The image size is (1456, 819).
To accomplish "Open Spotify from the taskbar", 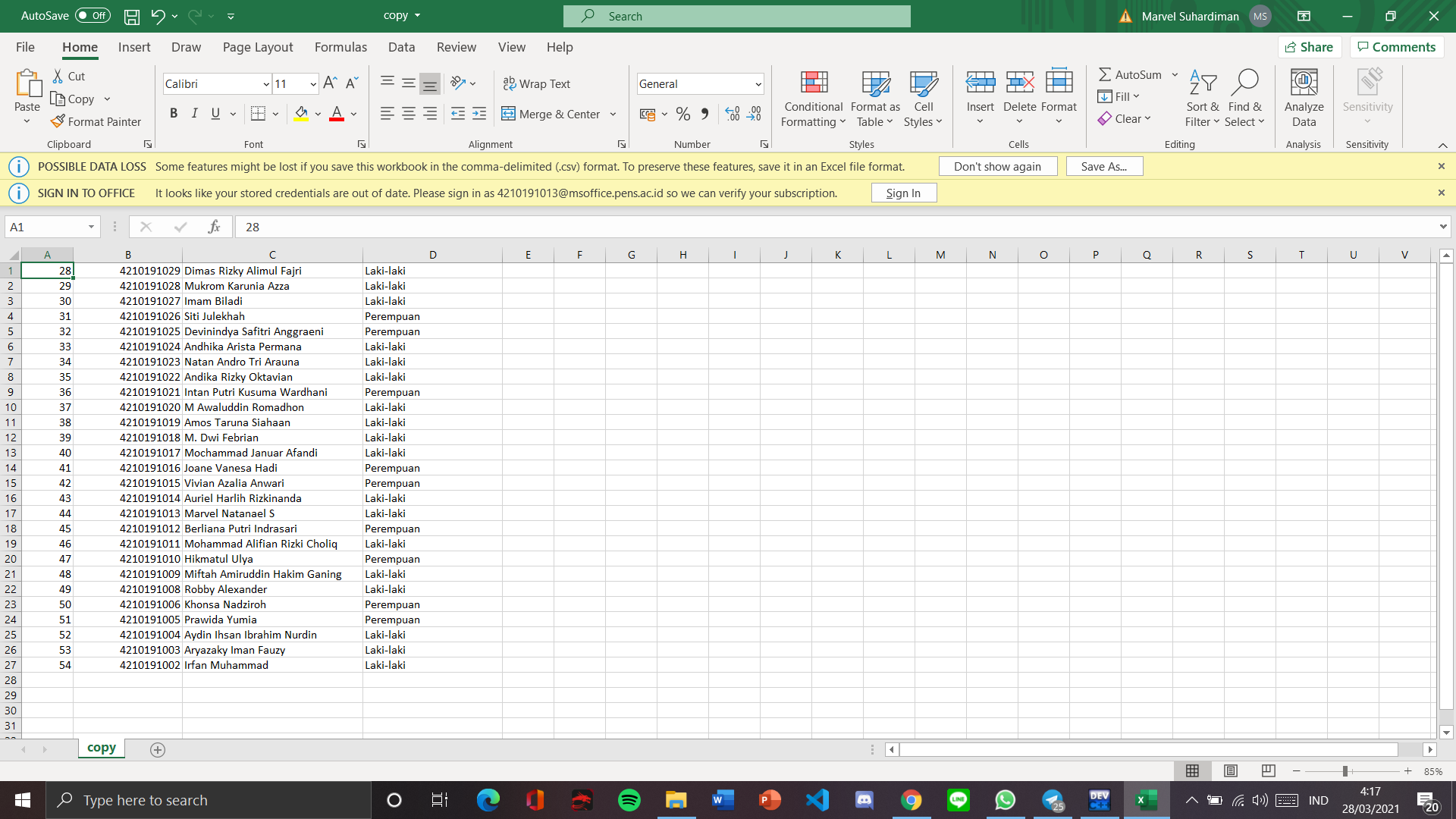I will click(x=629, y=800).
